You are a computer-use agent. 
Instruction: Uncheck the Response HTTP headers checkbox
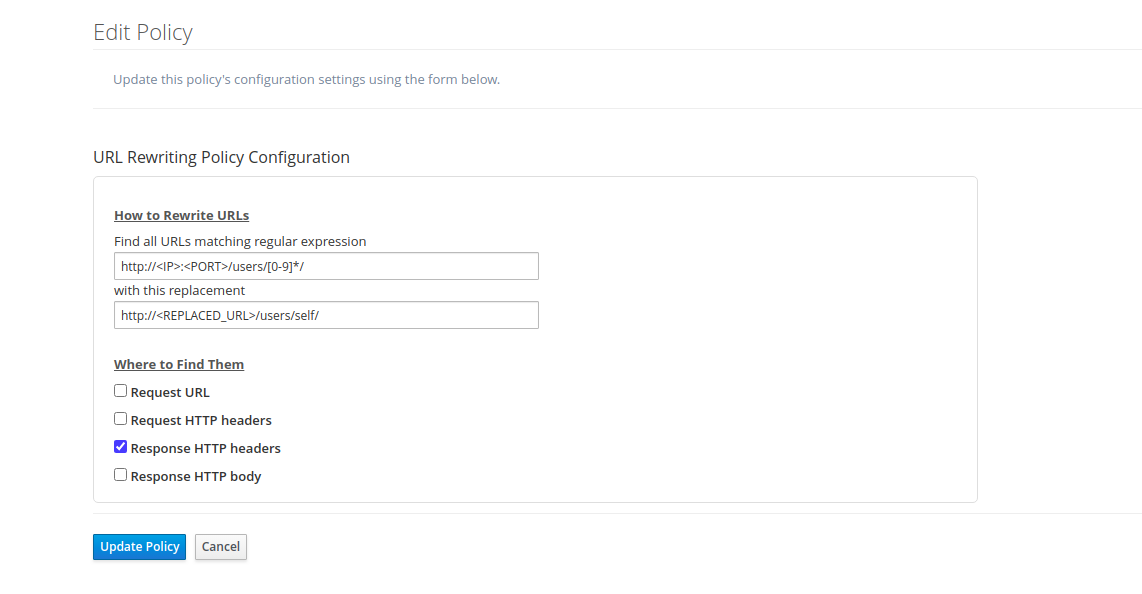[120, 447]
